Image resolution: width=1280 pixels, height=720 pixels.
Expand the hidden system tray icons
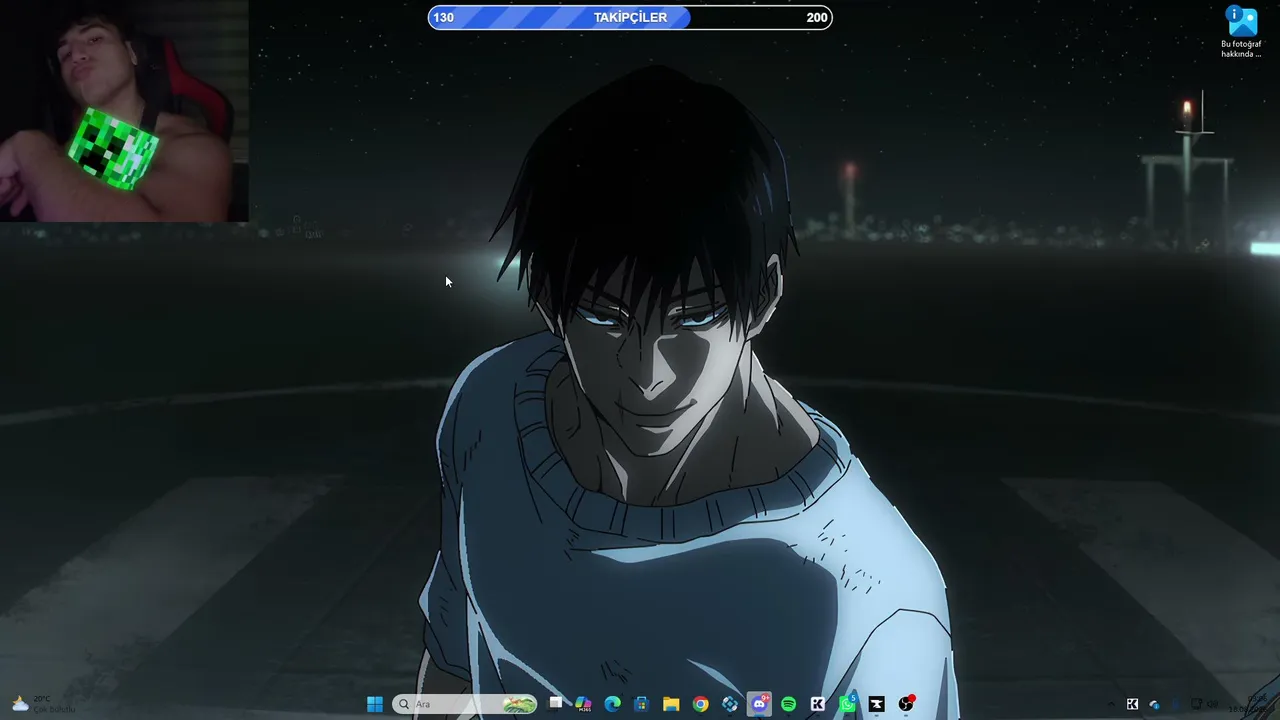(1111, 704)
